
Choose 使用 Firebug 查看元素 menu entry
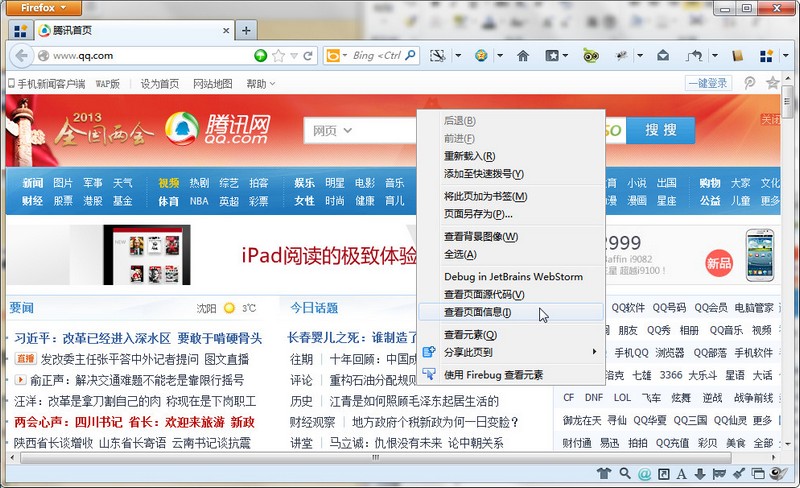511,375
